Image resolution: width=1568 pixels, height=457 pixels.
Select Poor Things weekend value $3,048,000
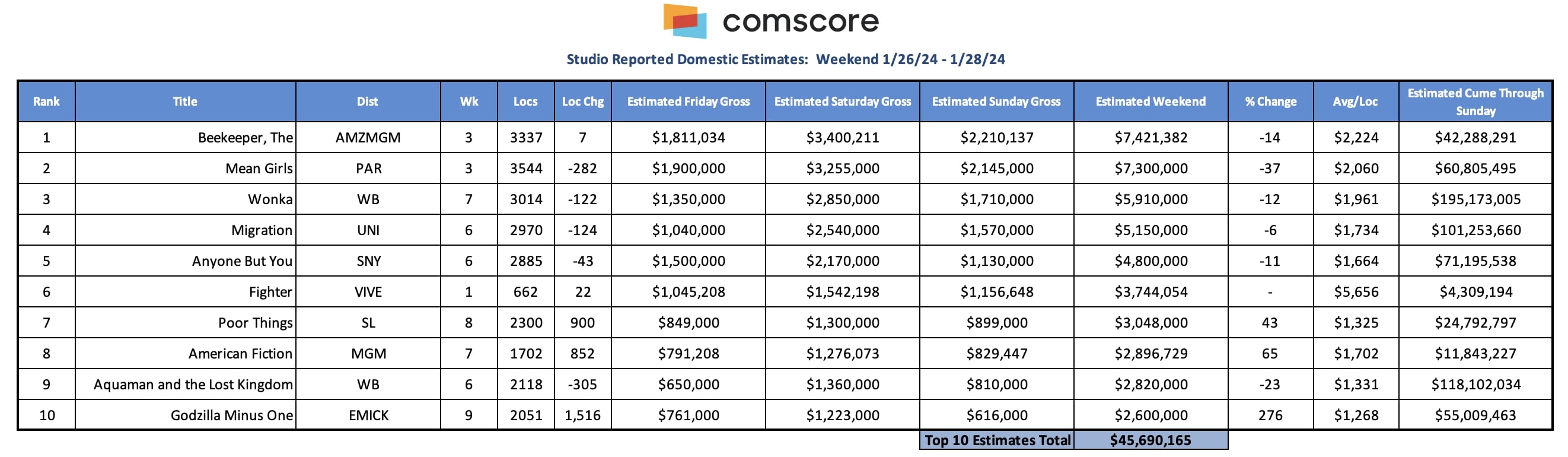point(1150,323)
